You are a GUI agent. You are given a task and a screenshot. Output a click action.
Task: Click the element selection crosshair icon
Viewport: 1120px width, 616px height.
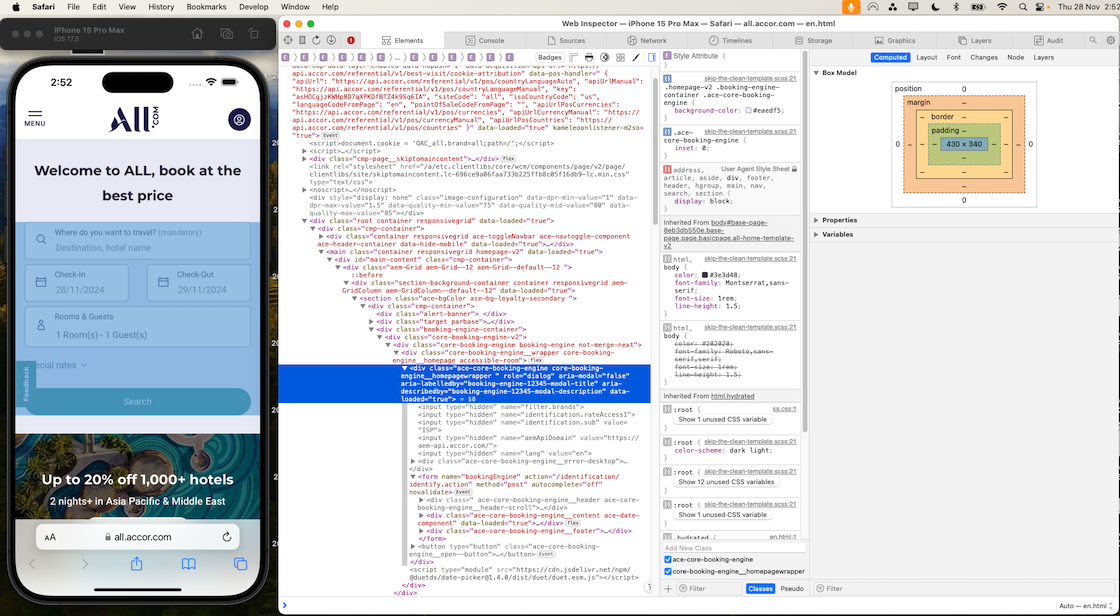coord(287,40)
